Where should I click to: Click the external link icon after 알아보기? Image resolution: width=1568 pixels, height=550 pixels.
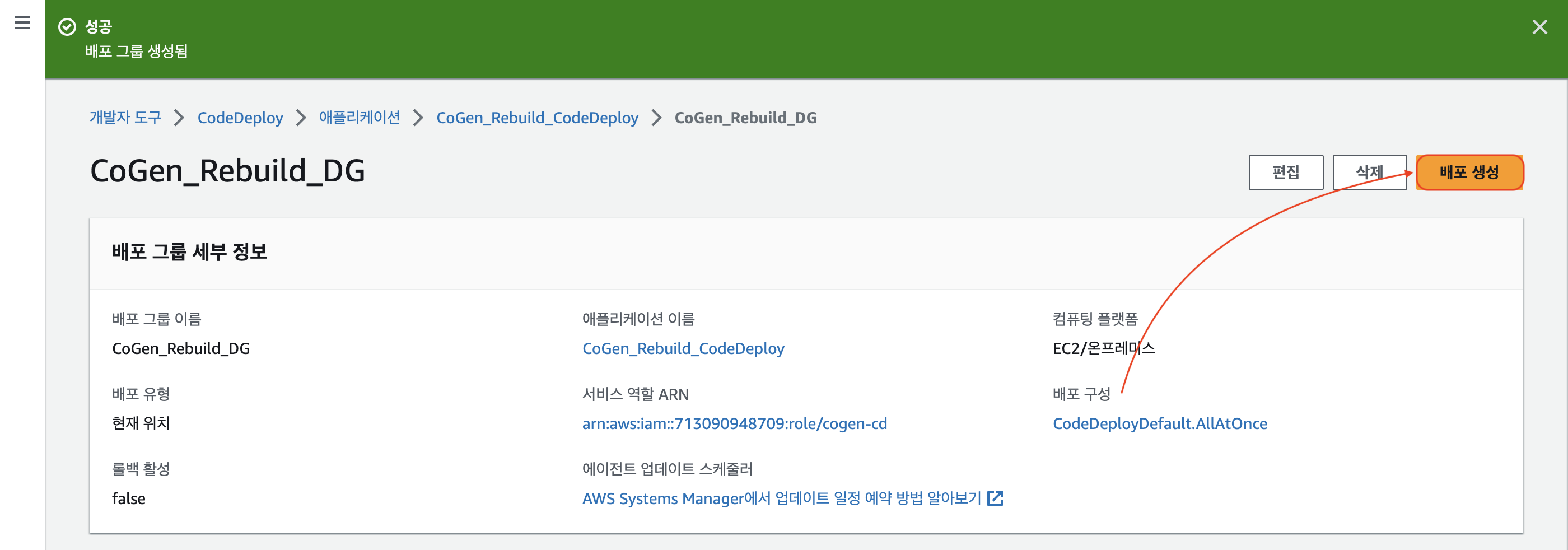995,498
